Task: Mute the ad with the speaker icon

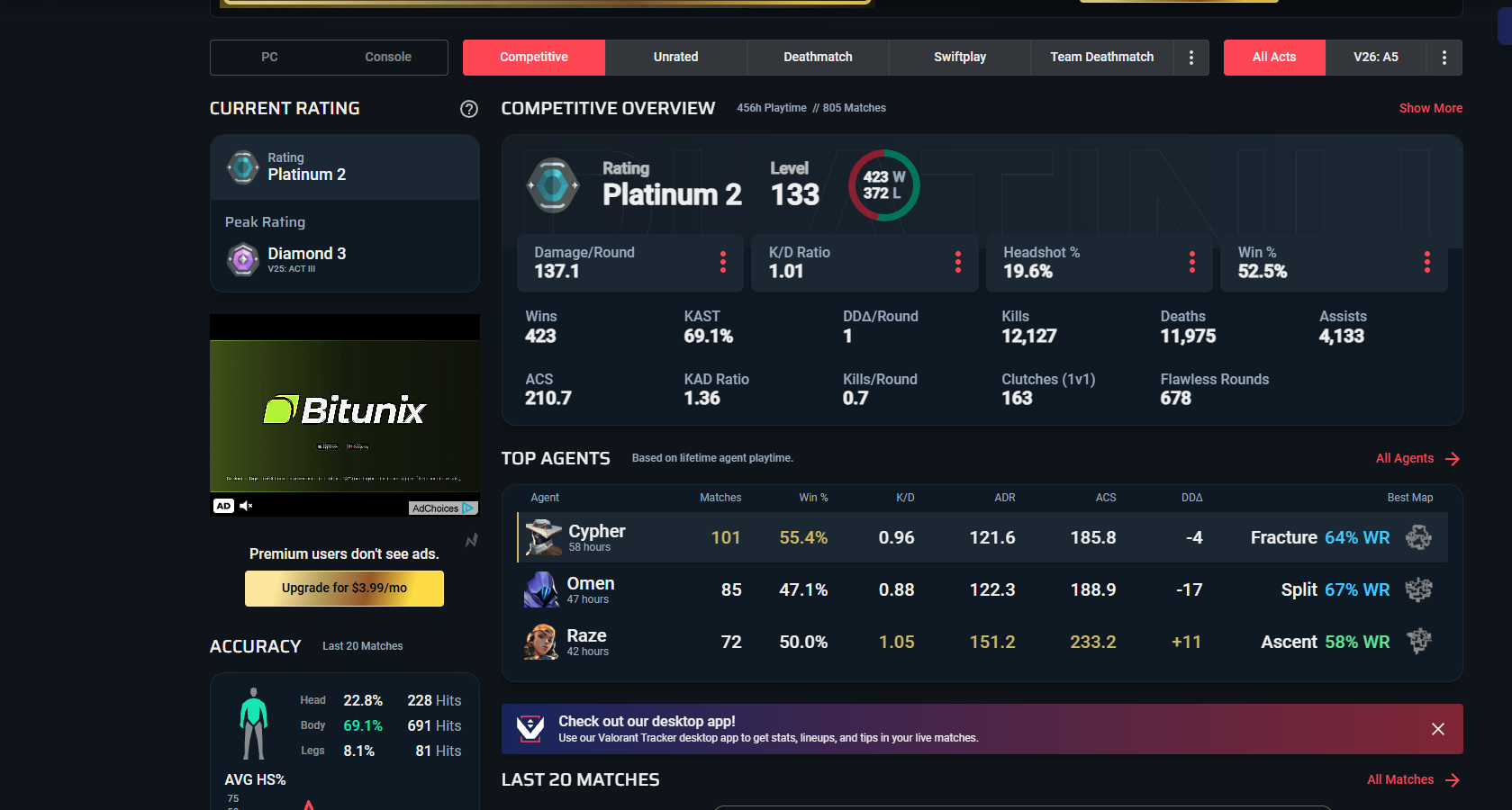Action: pos(246,506)
